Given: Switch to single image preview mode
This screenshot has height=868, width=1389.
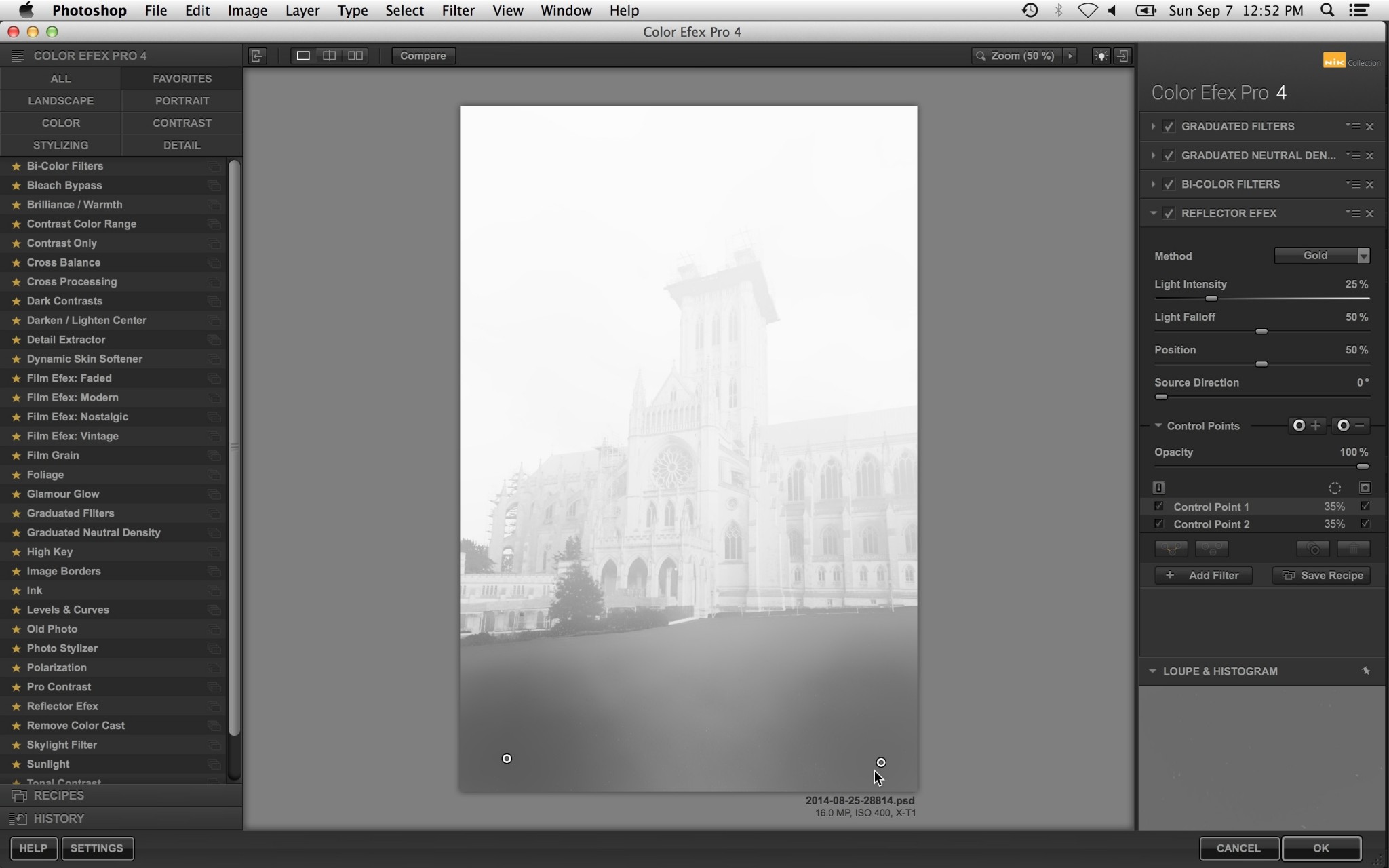Looking at the screenshot, I should [x=303, y=56].
